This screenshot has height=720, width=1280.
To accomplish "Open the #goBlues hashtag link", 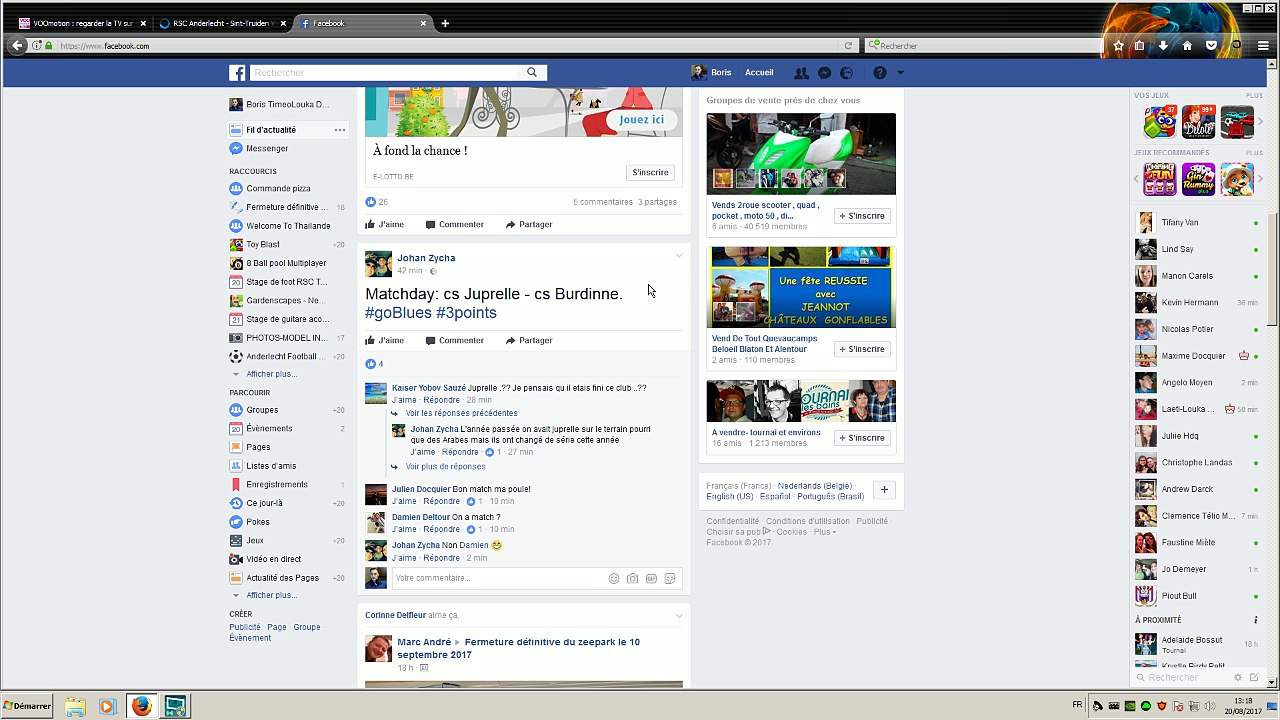I will point(398,313).
